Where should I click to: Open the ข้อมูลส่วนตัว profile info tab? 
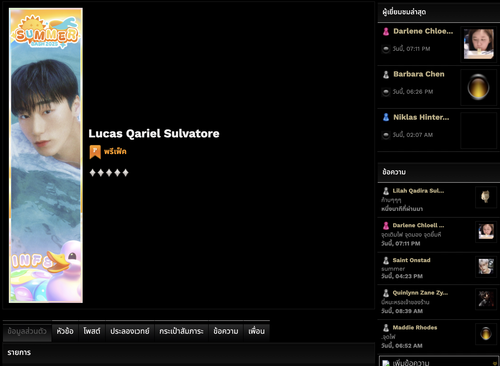point(27,331)
